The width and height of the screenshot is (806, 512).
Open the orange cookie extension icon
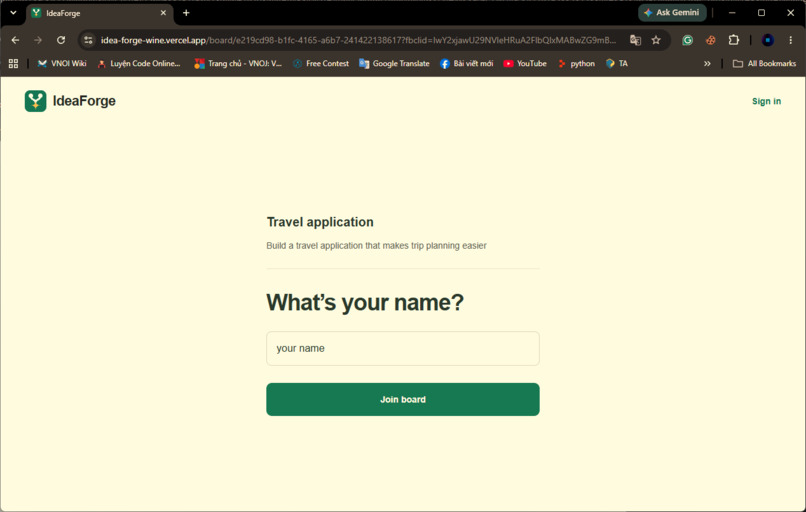point(710,40)
